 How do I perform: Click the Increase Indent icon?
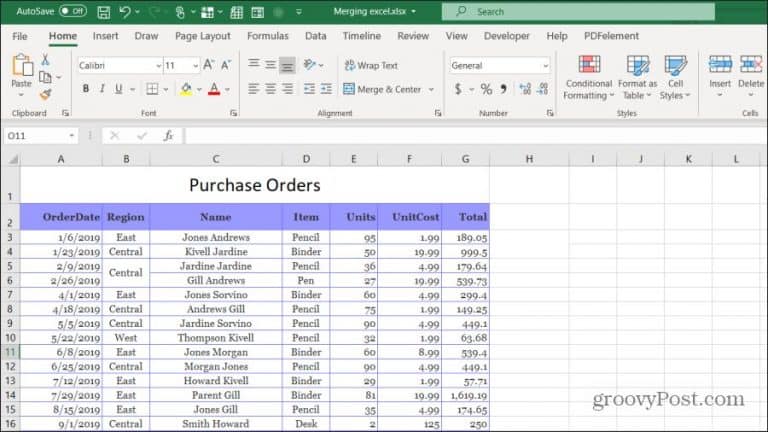point(326,89)
